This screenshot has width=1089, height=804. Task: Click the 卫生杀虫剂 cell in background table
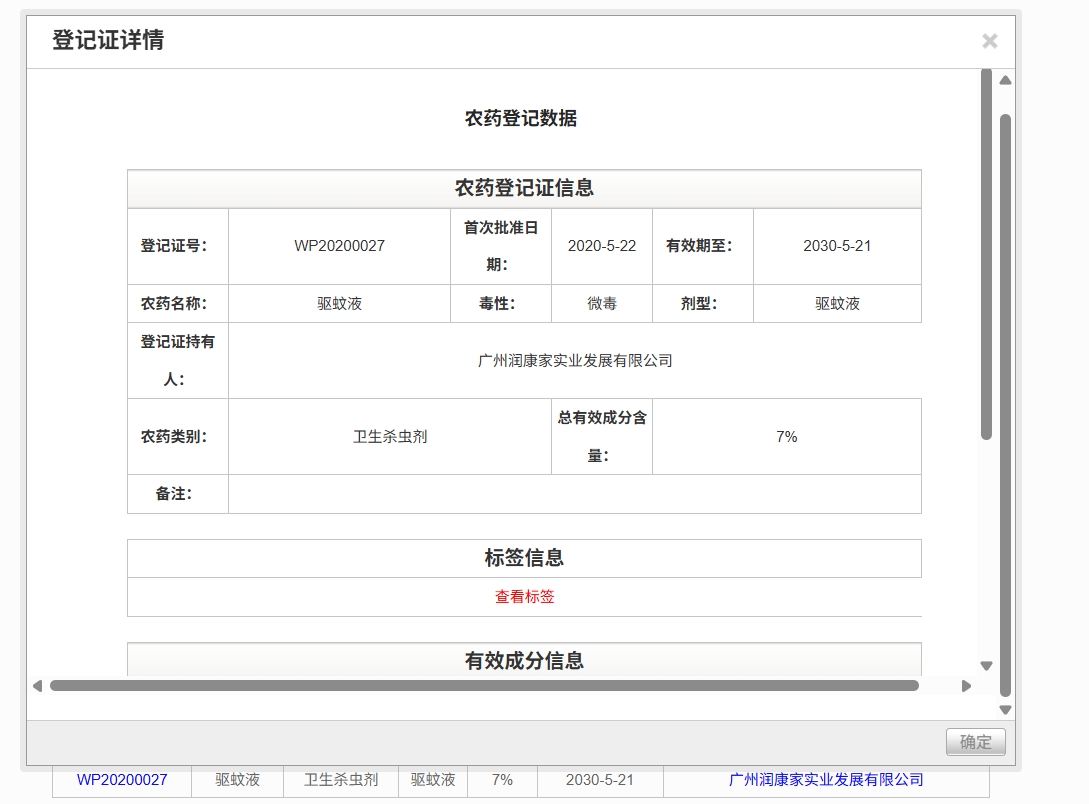[x=341, y=780]
